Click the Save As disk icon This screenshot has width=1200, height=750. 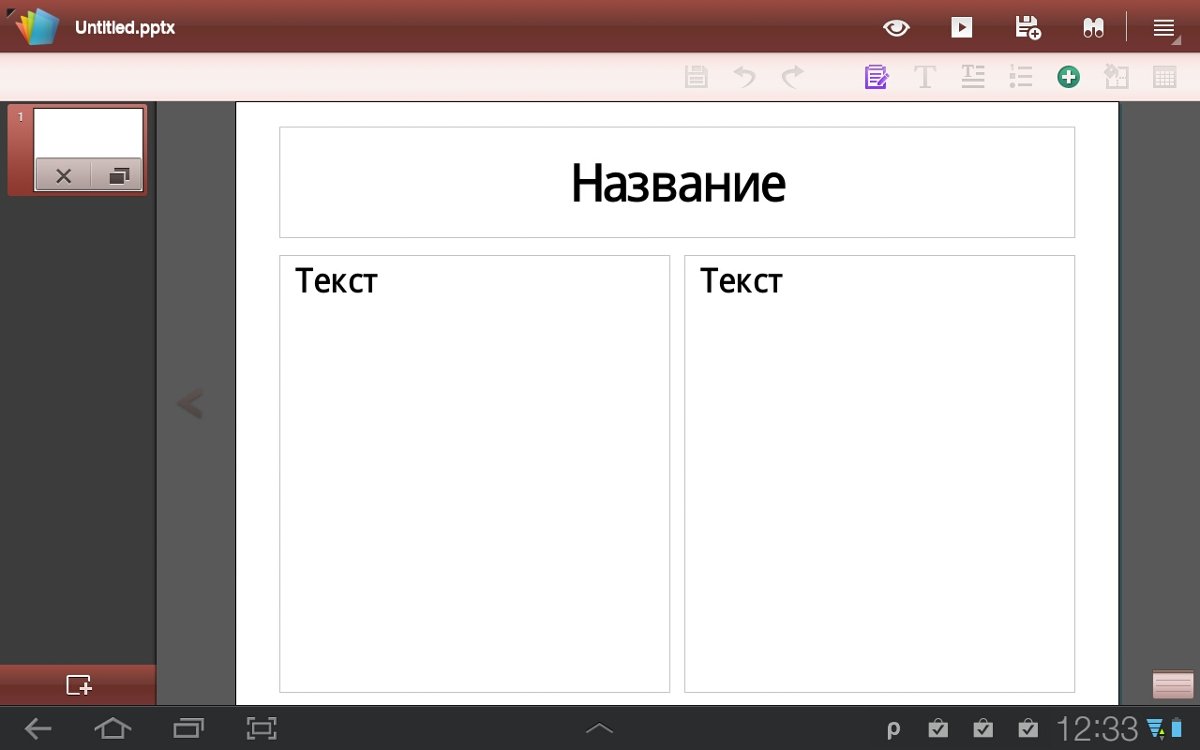tap(1027, 28)
